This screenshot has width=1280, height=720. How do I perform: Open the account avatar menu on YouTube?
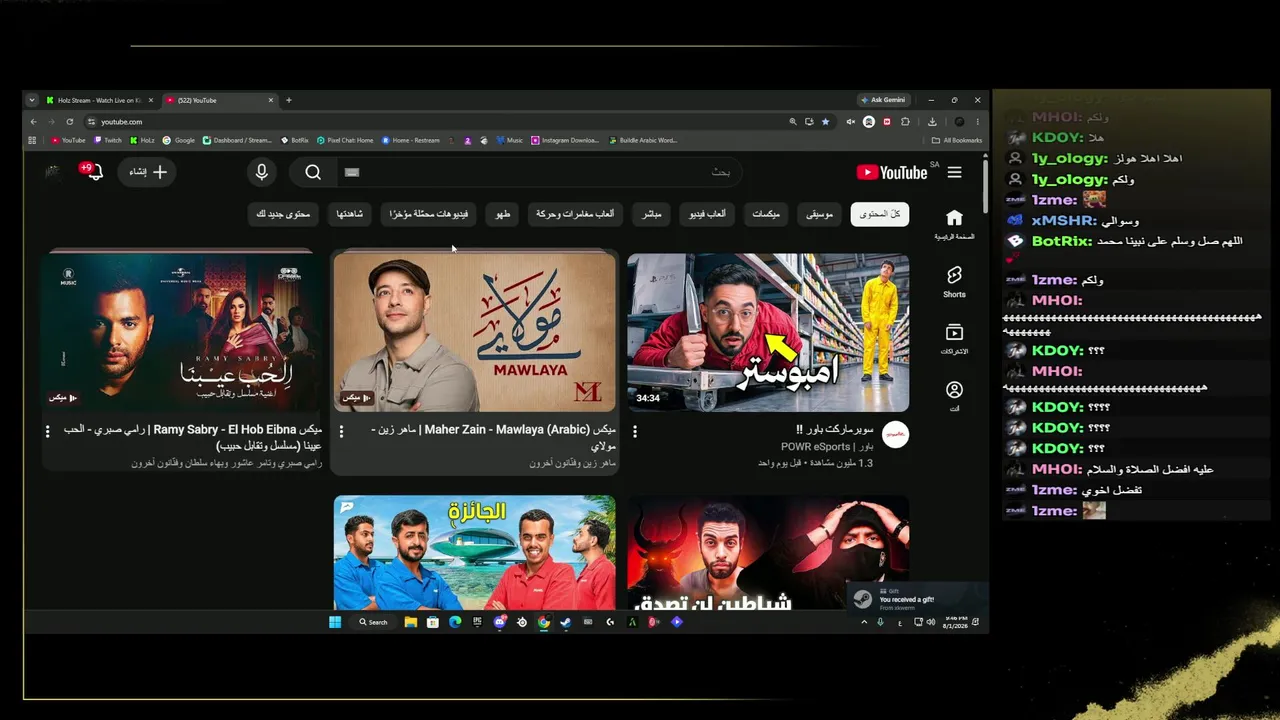tap(54, 172)
